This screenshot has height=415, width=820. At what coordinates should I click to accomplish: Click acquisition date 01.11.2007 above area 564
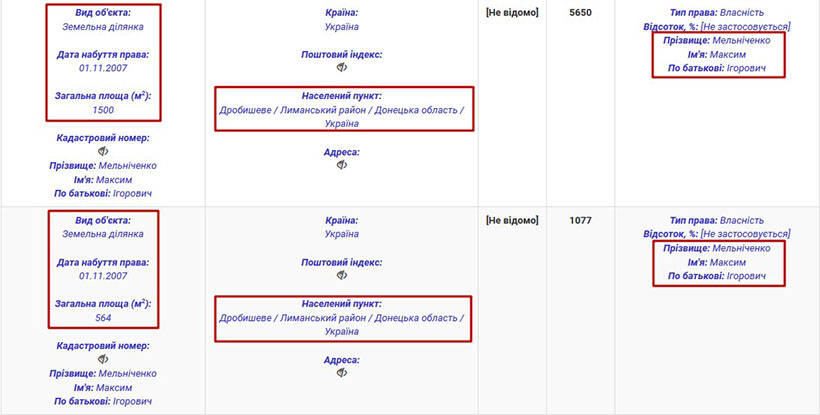pos(103,276)
